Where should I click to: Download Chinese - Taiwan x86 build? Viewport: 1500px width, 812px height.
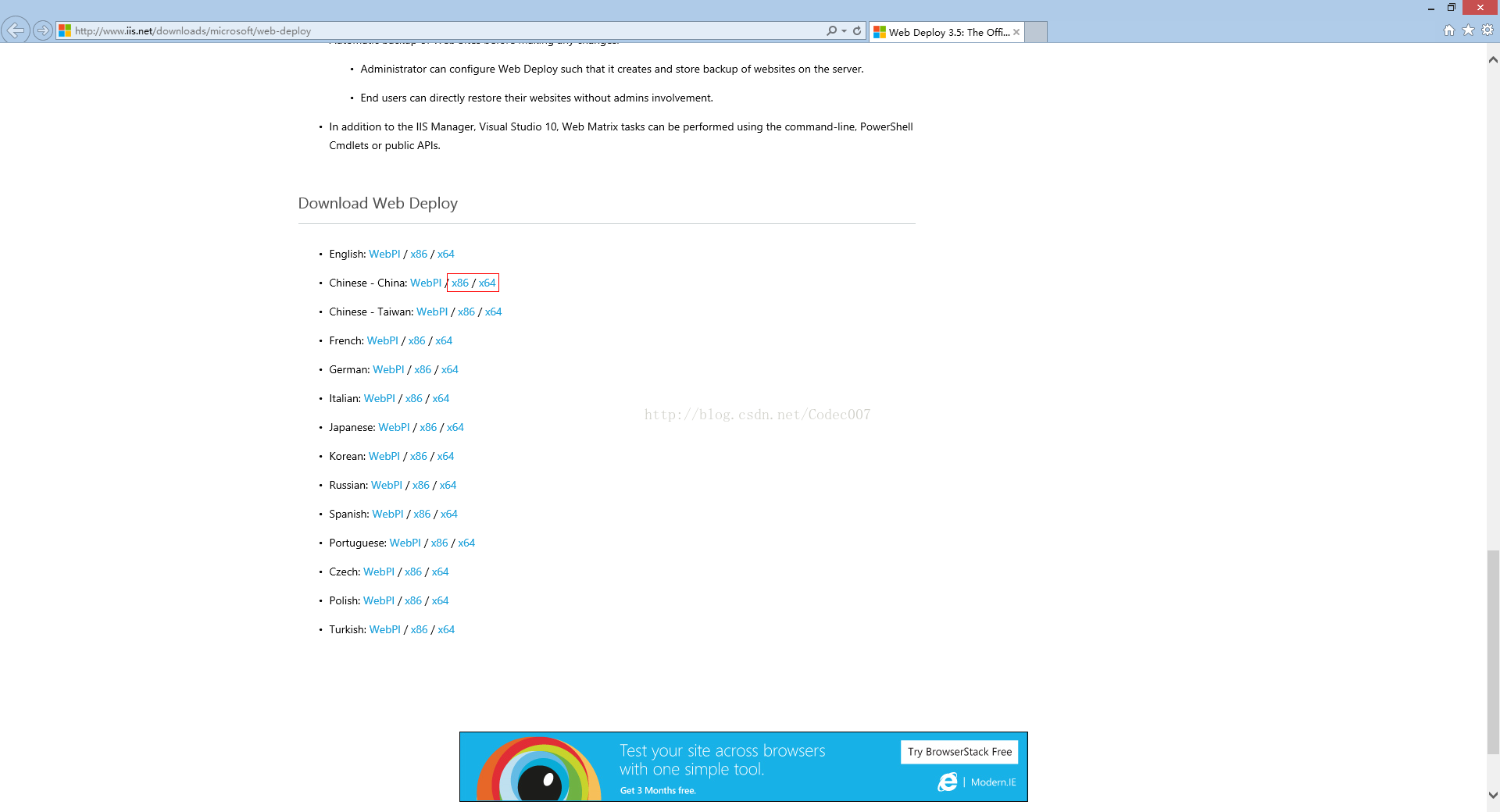point(466,312)
